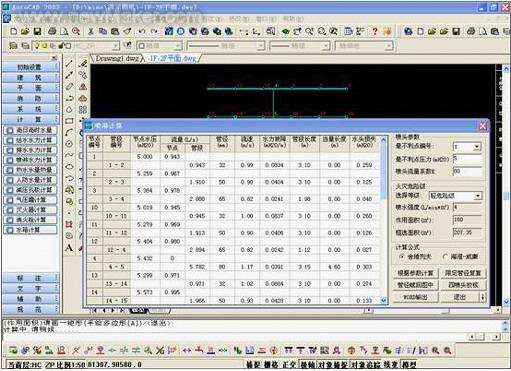Click the Undo arrow icon

[142, 31]
